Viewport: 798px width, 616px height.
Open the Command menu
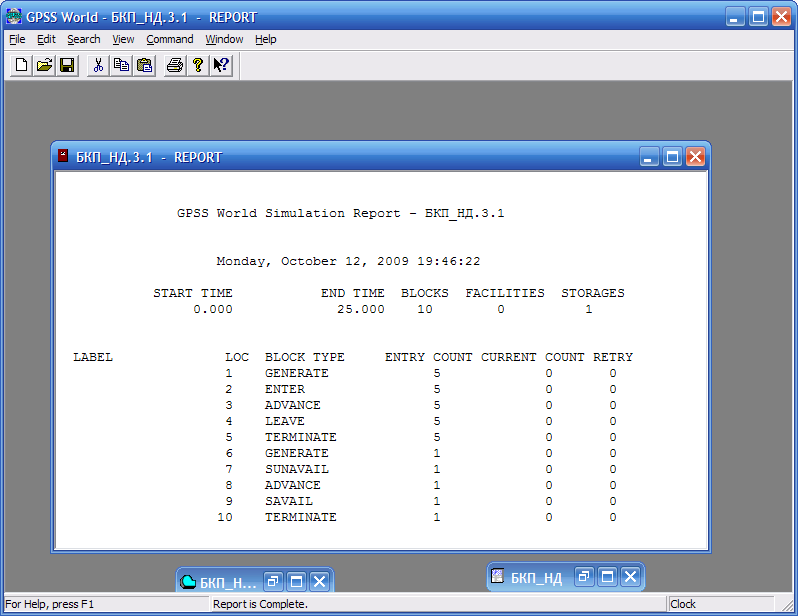point(169,39)
